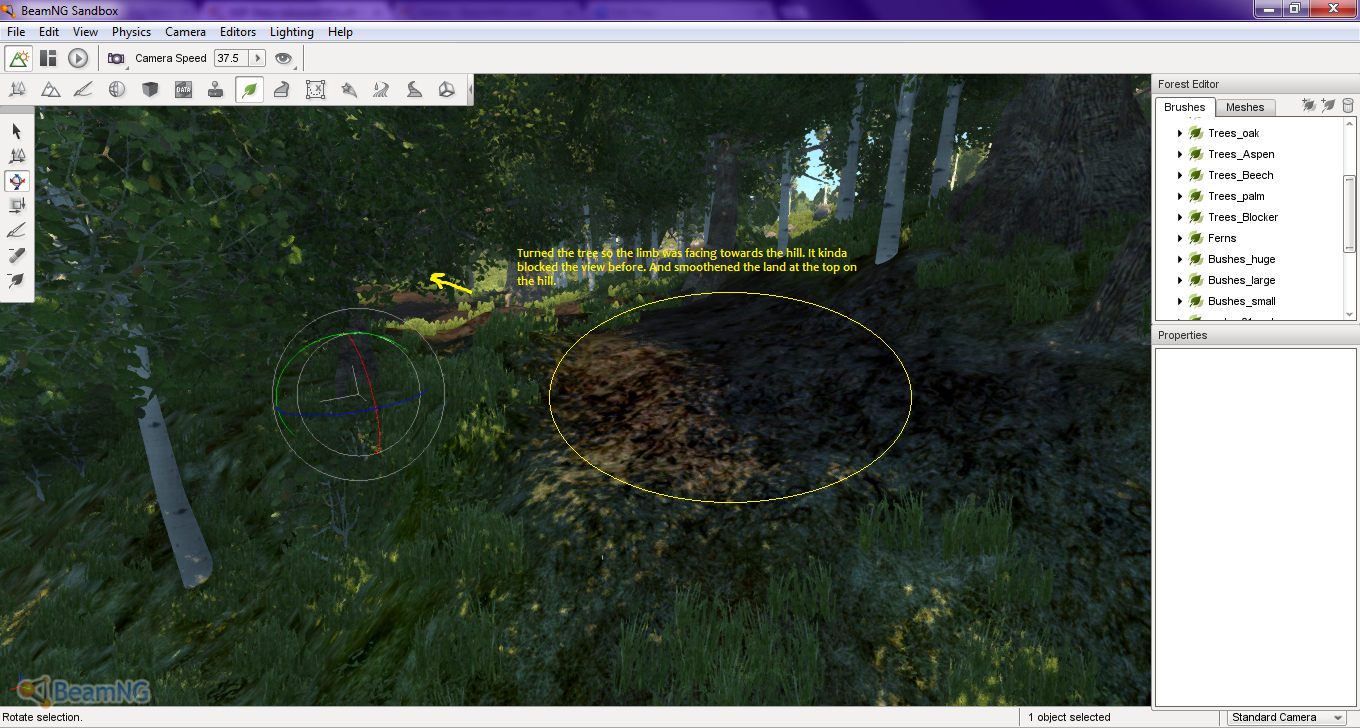Viewport: 1360px width, 728px height.
Task: Select the Trees_oak brush row
Action: coord(1233,133)
